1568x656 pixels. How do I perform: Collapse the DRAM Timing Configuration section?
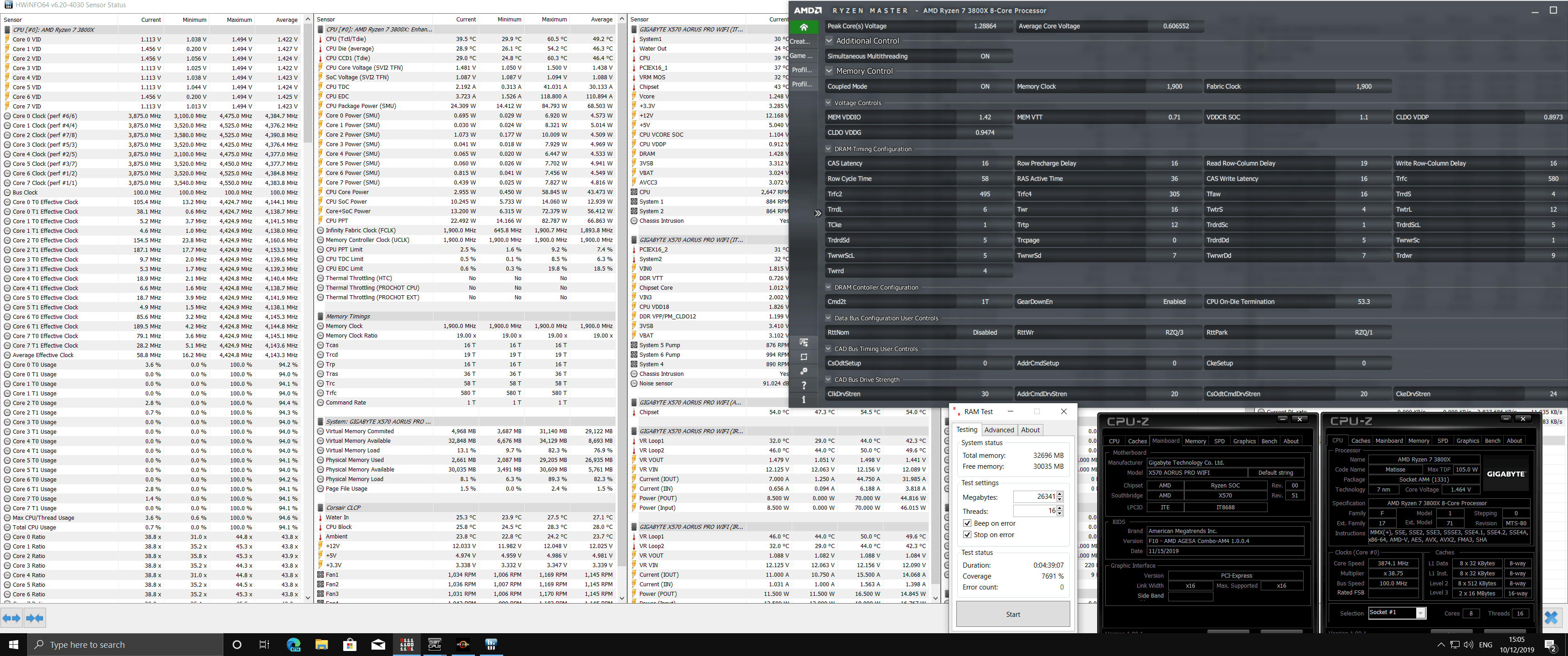click(828, 149)
